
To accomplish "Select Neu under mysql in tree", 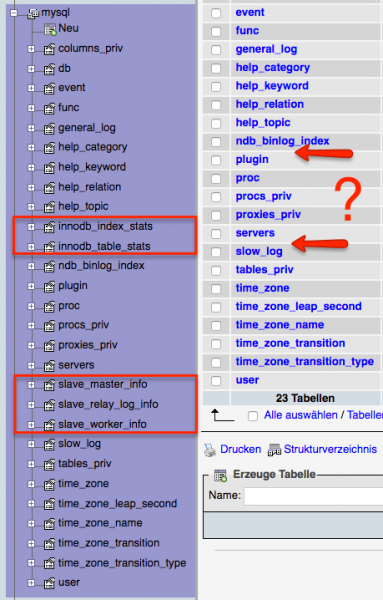I will [x=68, y=28].
